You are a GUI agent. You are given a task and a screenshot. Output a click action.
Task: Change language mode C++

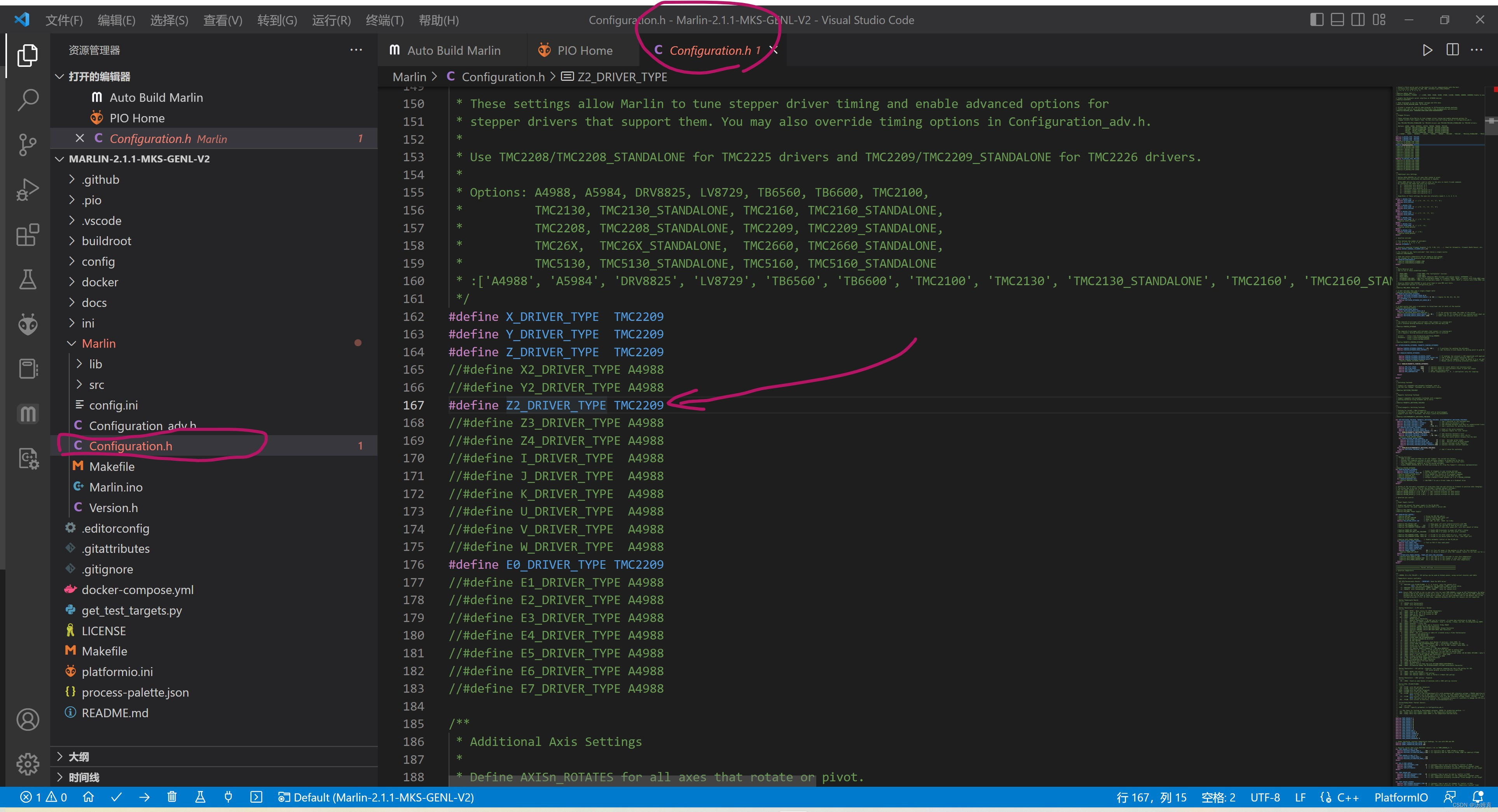coord(1348,797)
